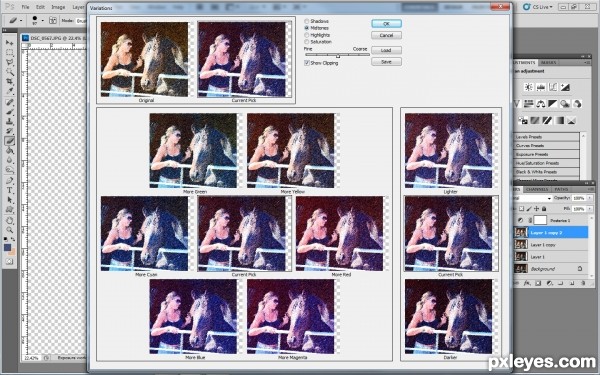Click the More Green thumbnail
Image resolution: width=600 pixels, height=375 pixels.
pos(193,150)
